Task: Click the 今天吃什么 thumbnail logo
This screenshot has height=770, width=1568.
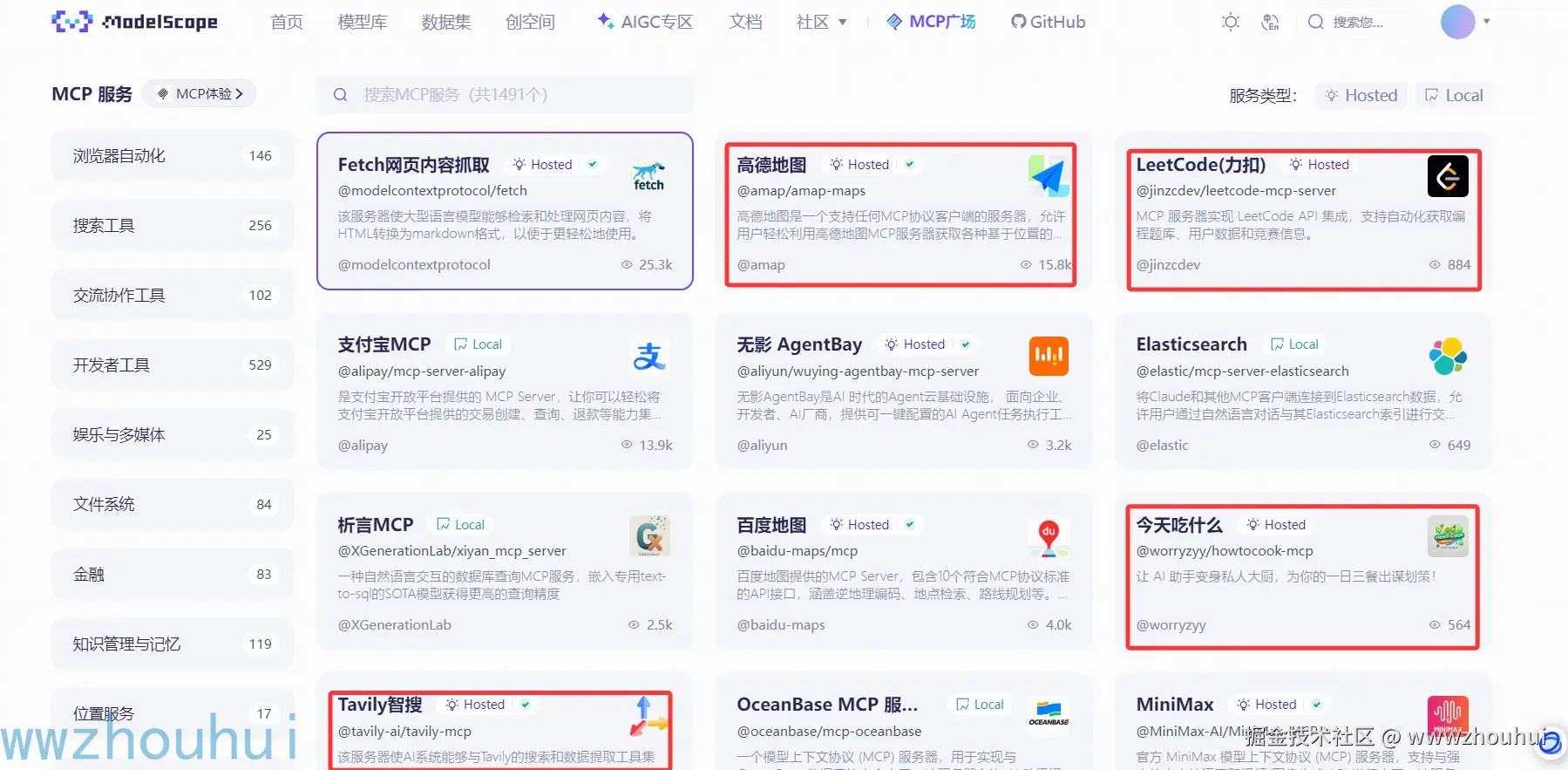Action: click(1448, 536)
